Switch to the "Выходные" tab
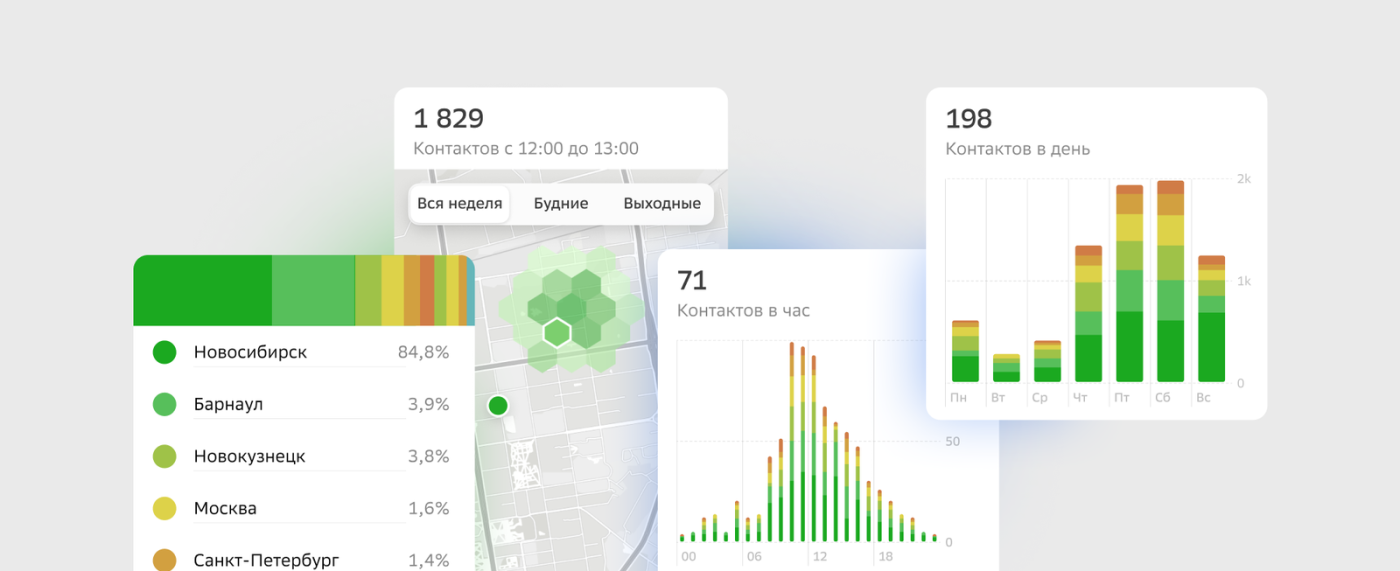The image size is (1400, 571). pyautogui.click(x=661, y=204)
